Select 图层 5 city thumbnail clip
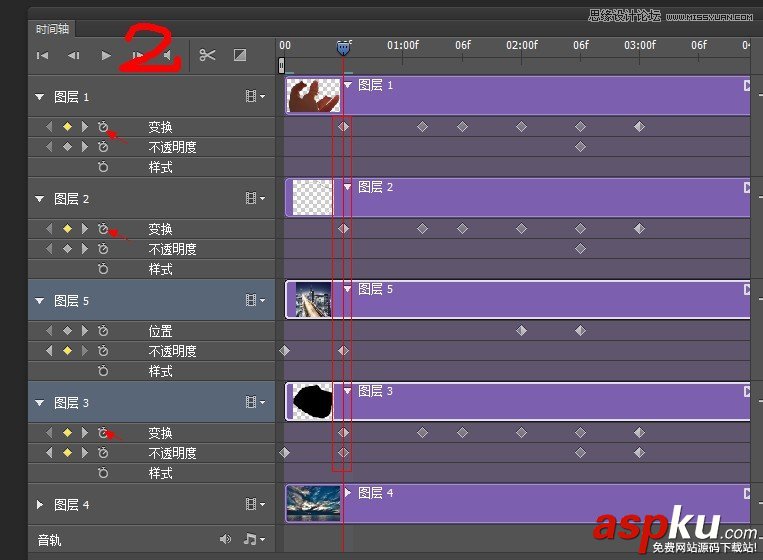763x560 pixels. click(x=313, y=300)
